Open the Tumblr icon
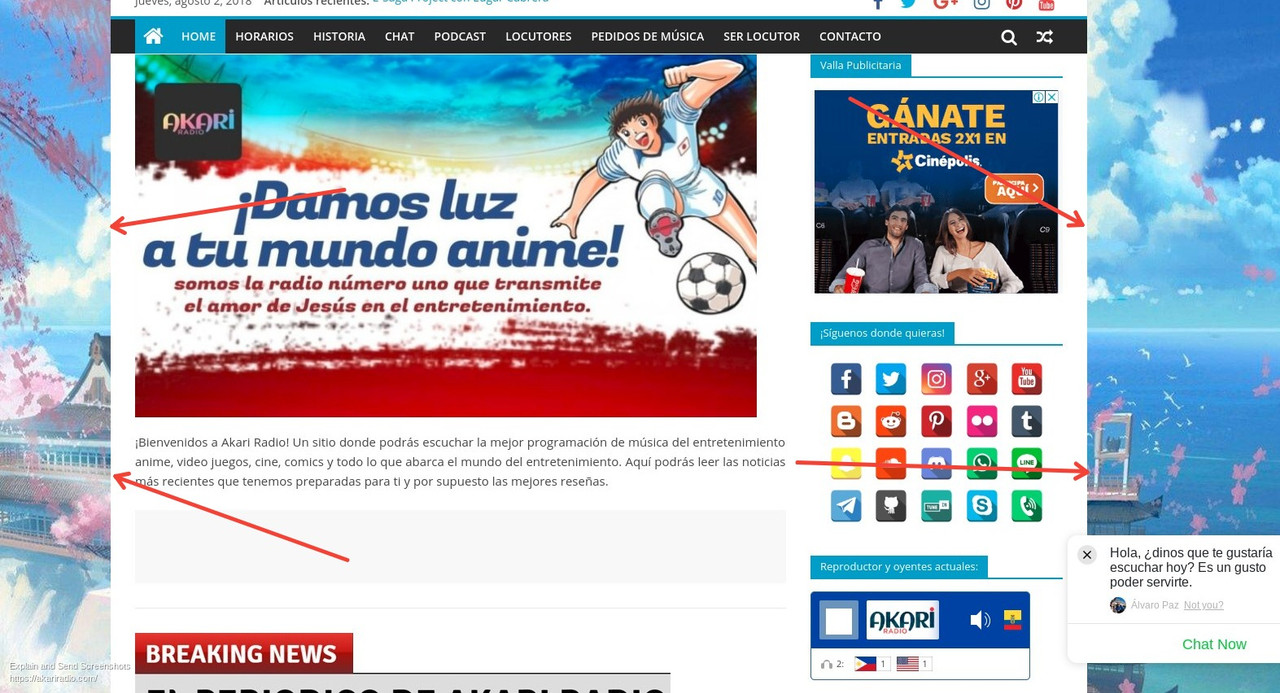Screen dimensions: 1280x693 click(x=1026, y=421)
